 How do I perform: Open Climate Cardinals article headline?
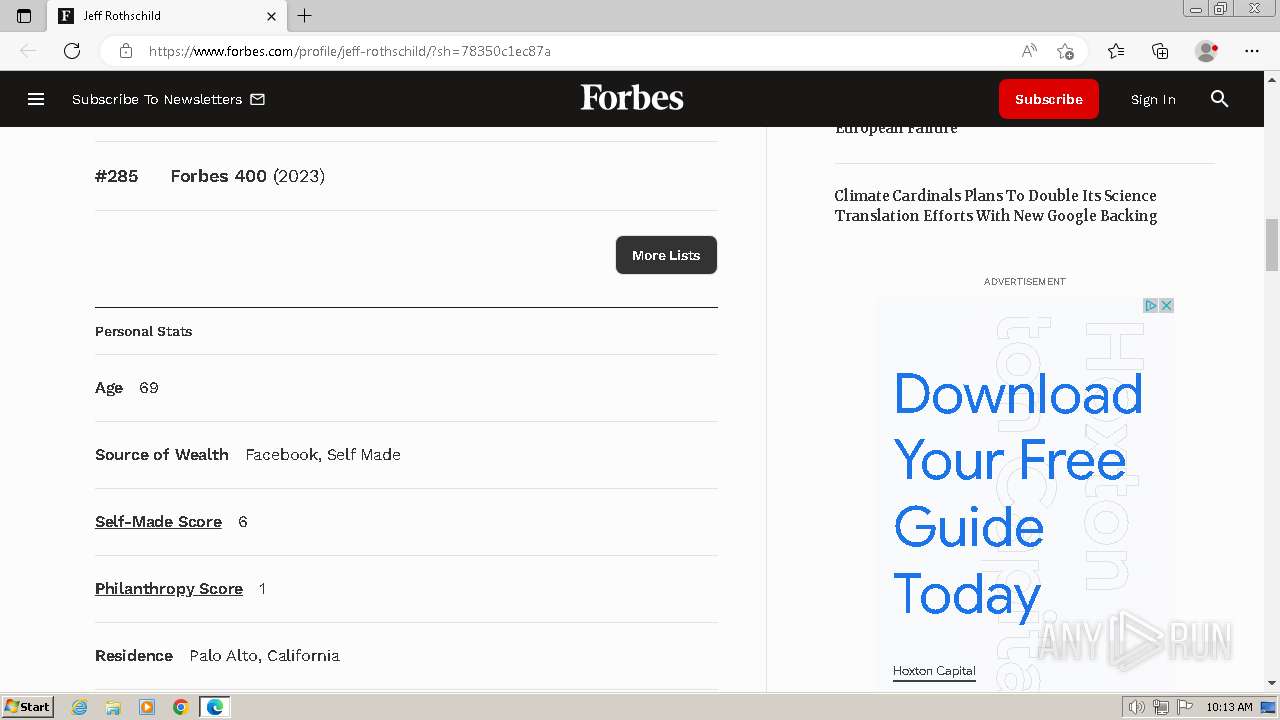pos(996,206)
